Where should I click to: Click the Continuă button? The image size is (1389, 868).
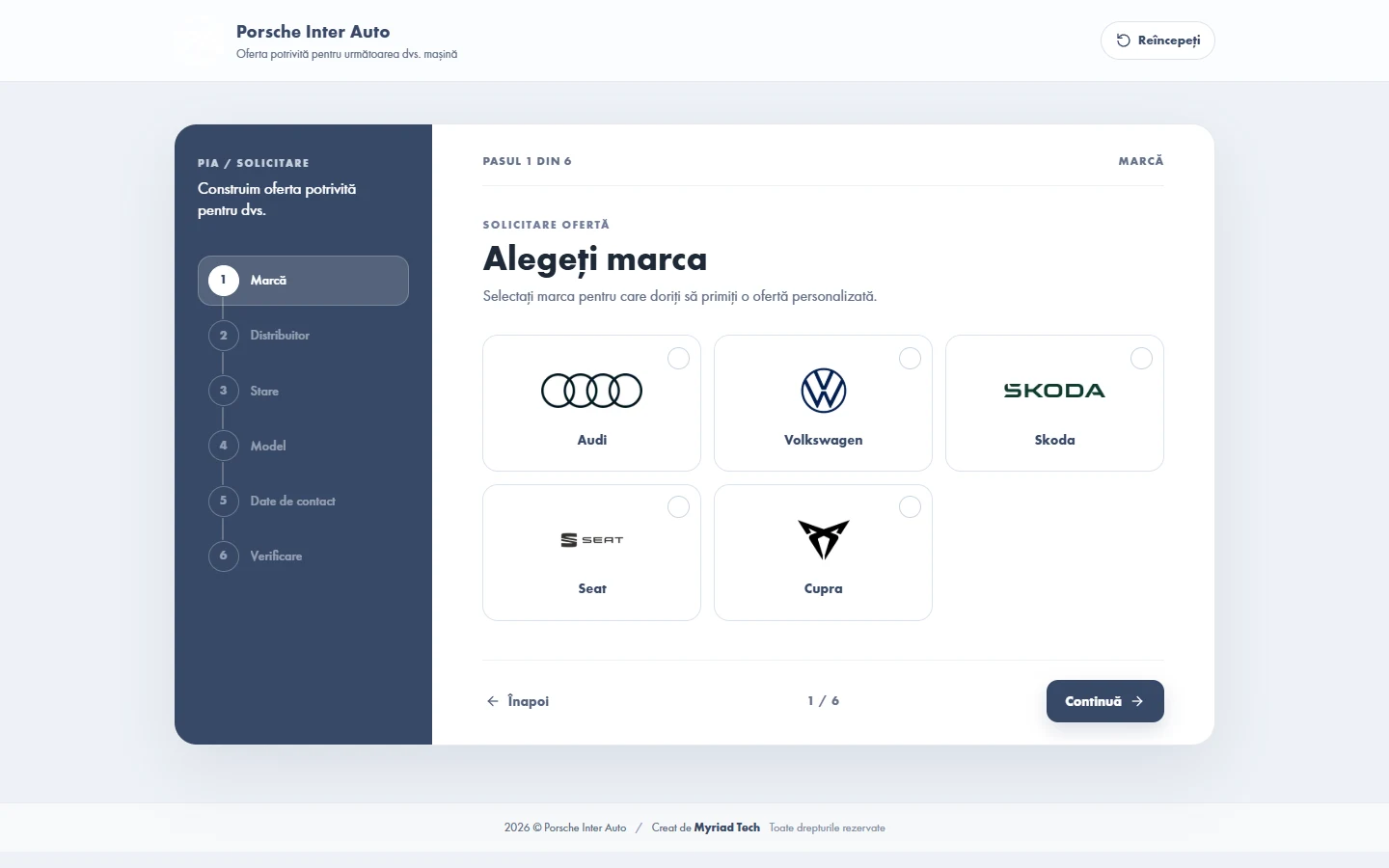click(1105, 701)
